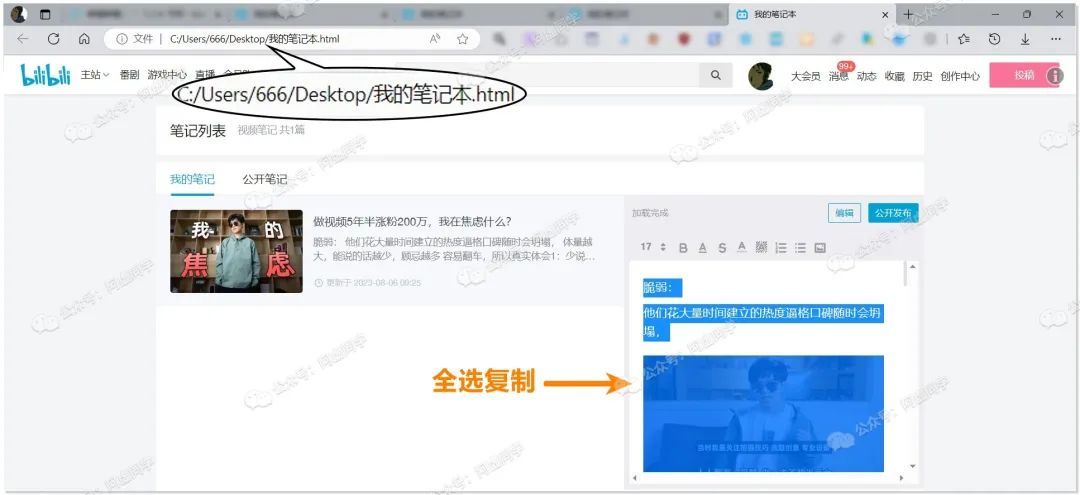Click the bilibili logo

coord(46,75)
